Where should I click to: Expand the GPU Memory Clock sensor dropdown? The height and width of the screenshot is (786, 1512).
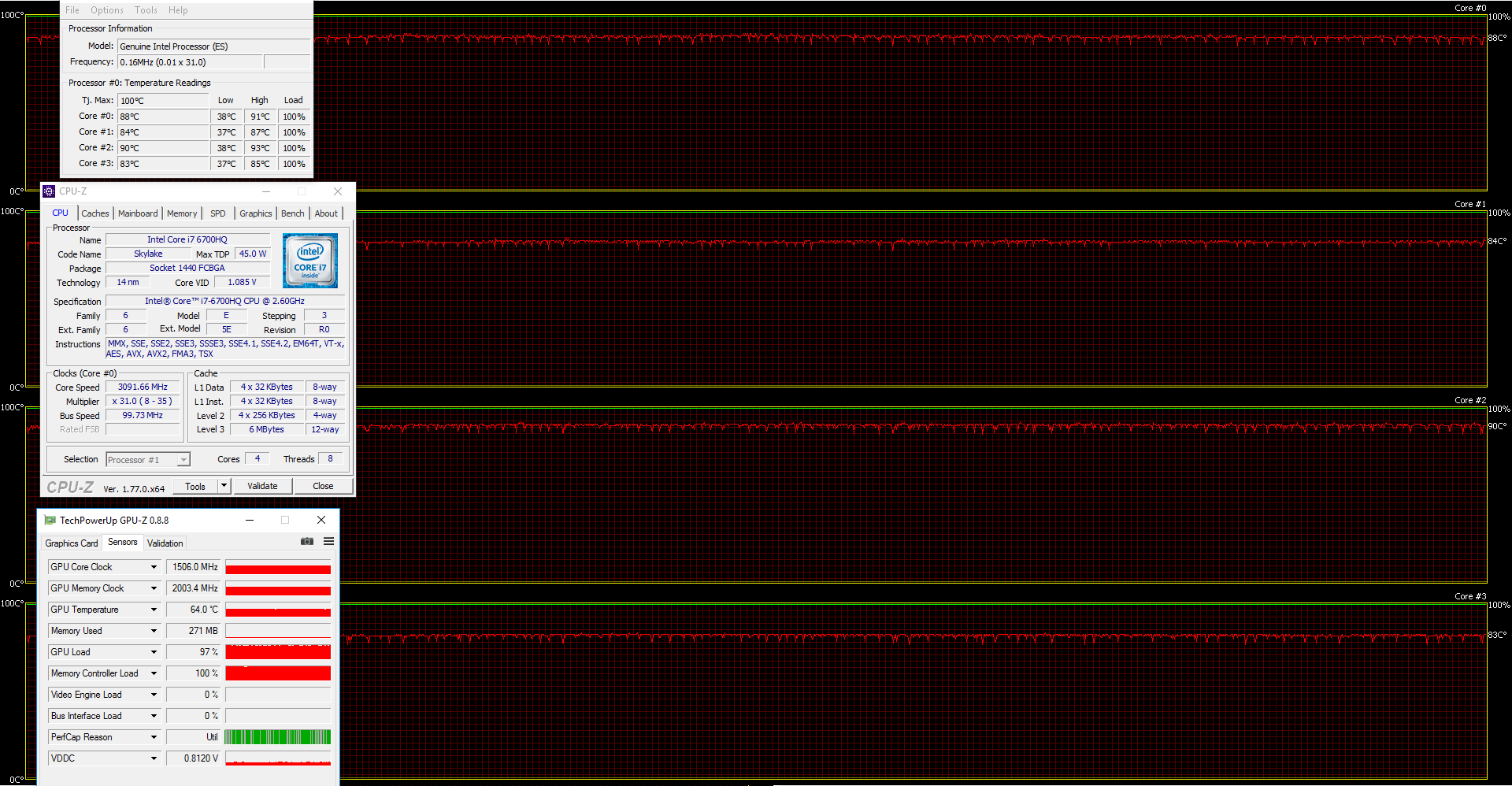point(154,588)
